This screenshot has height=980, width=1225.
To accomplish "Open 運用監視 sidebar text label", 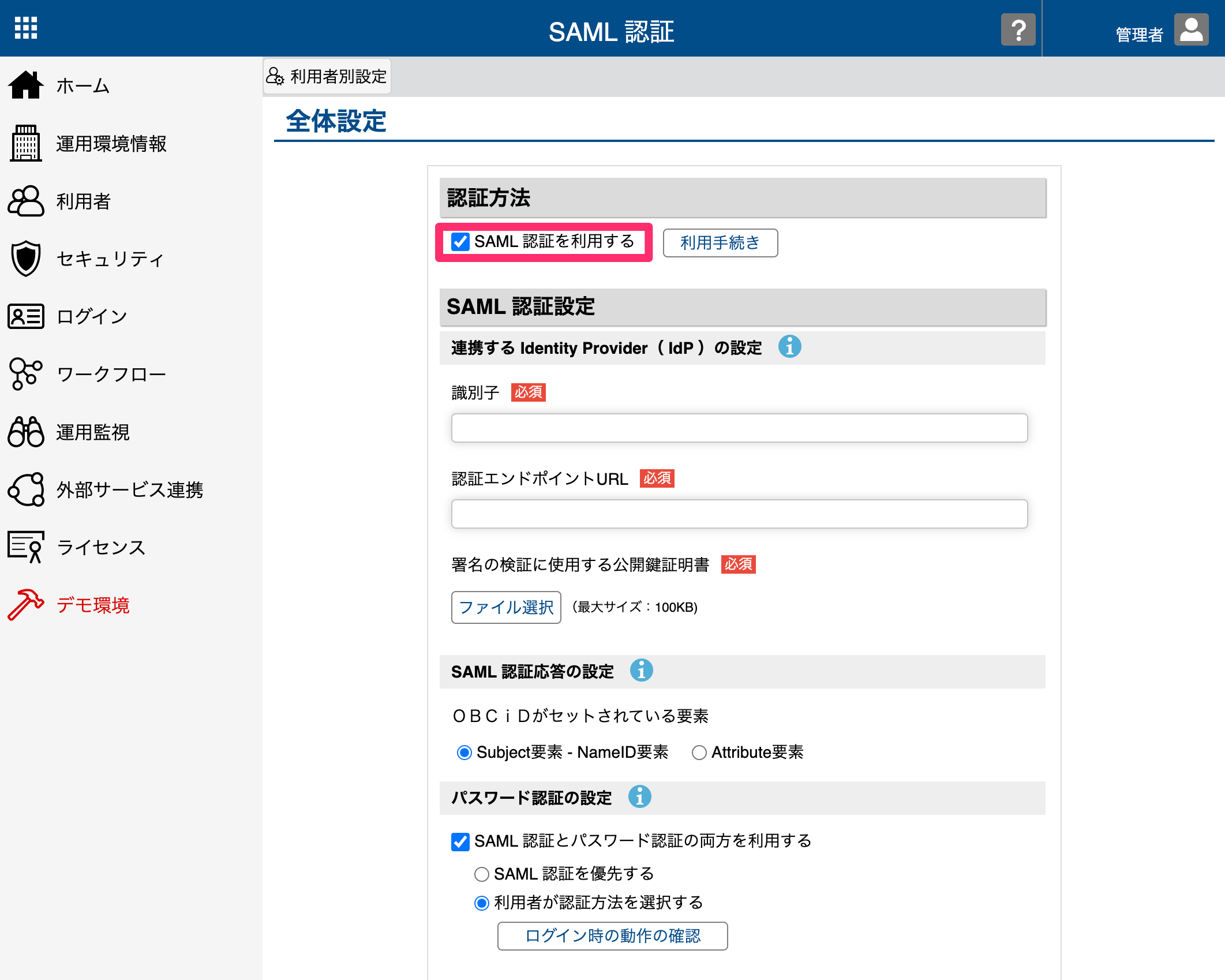I will 93,432.
